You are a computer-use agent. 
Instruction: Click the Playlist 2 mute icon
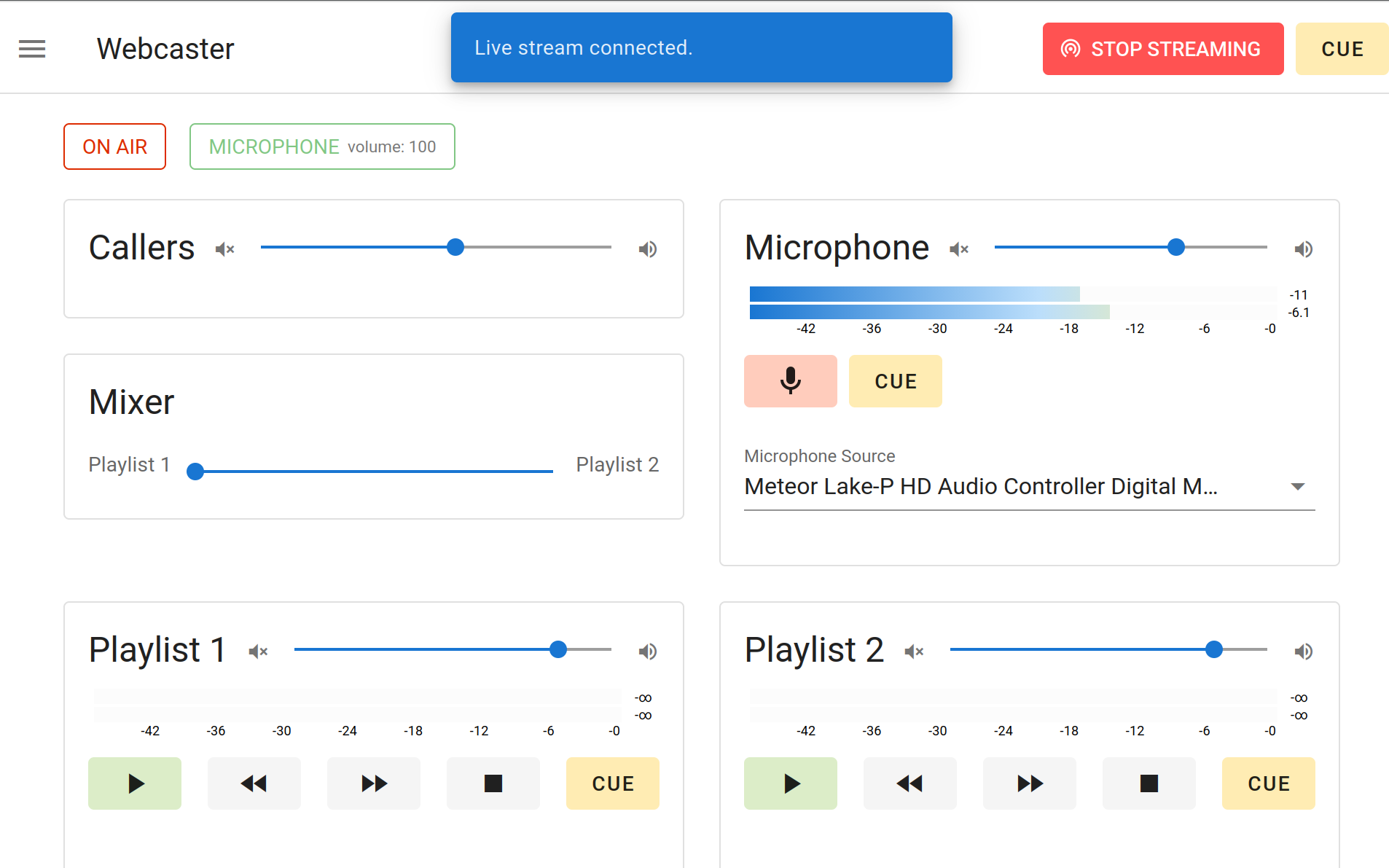[915, 652]
